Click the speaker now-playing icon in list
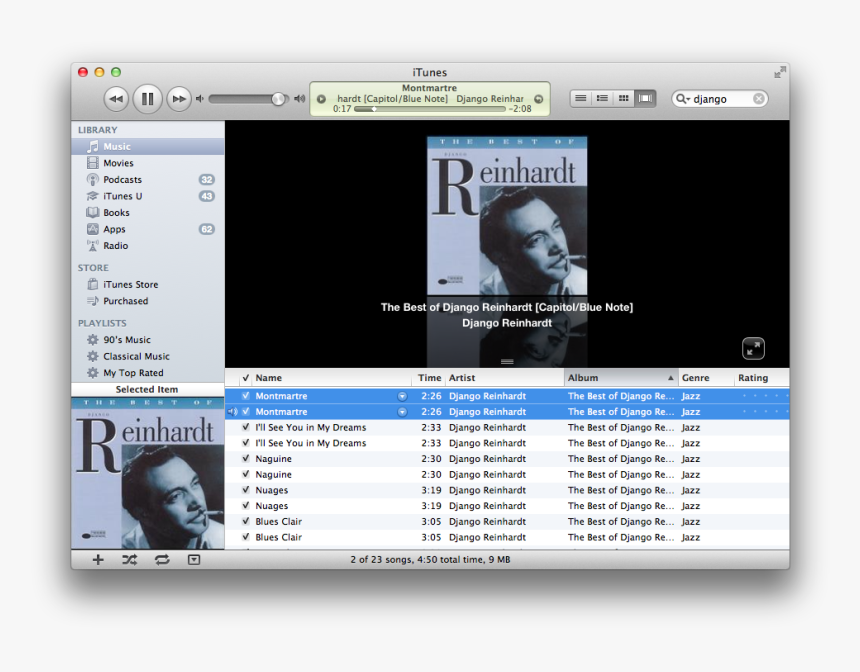 pos(233,411)
